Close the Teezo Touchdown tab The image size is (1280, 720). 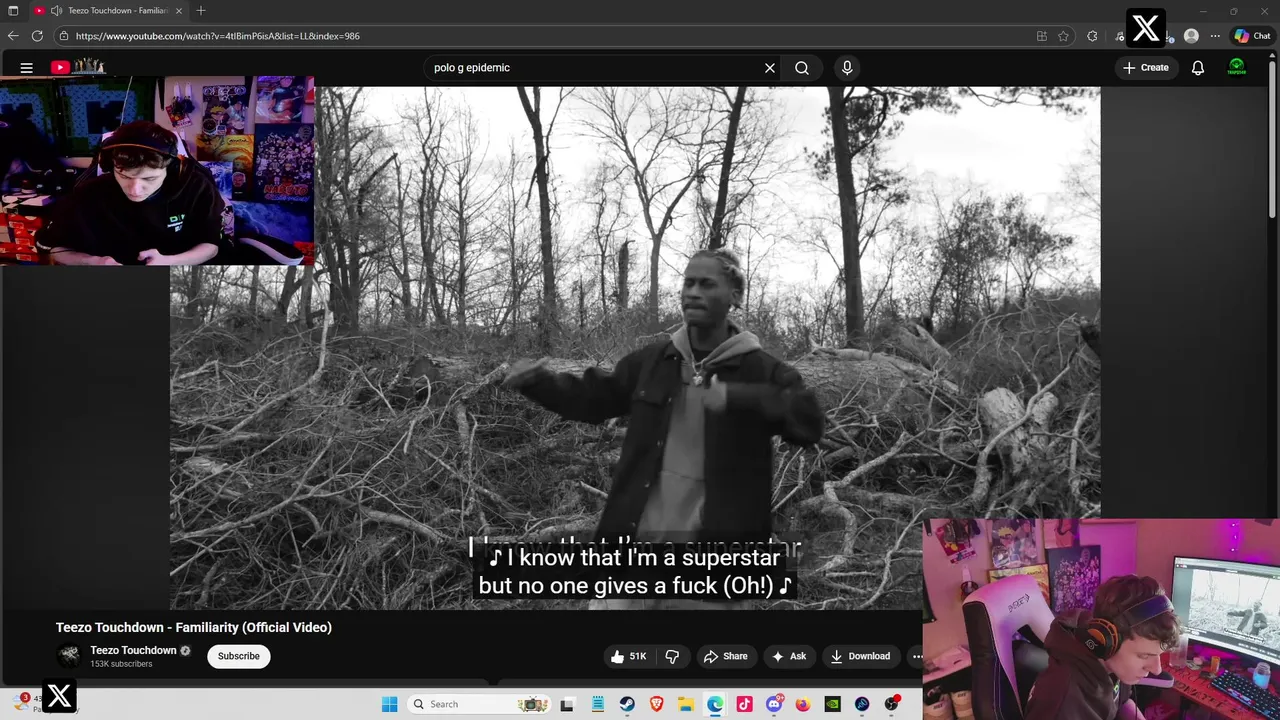coord(179,10)
